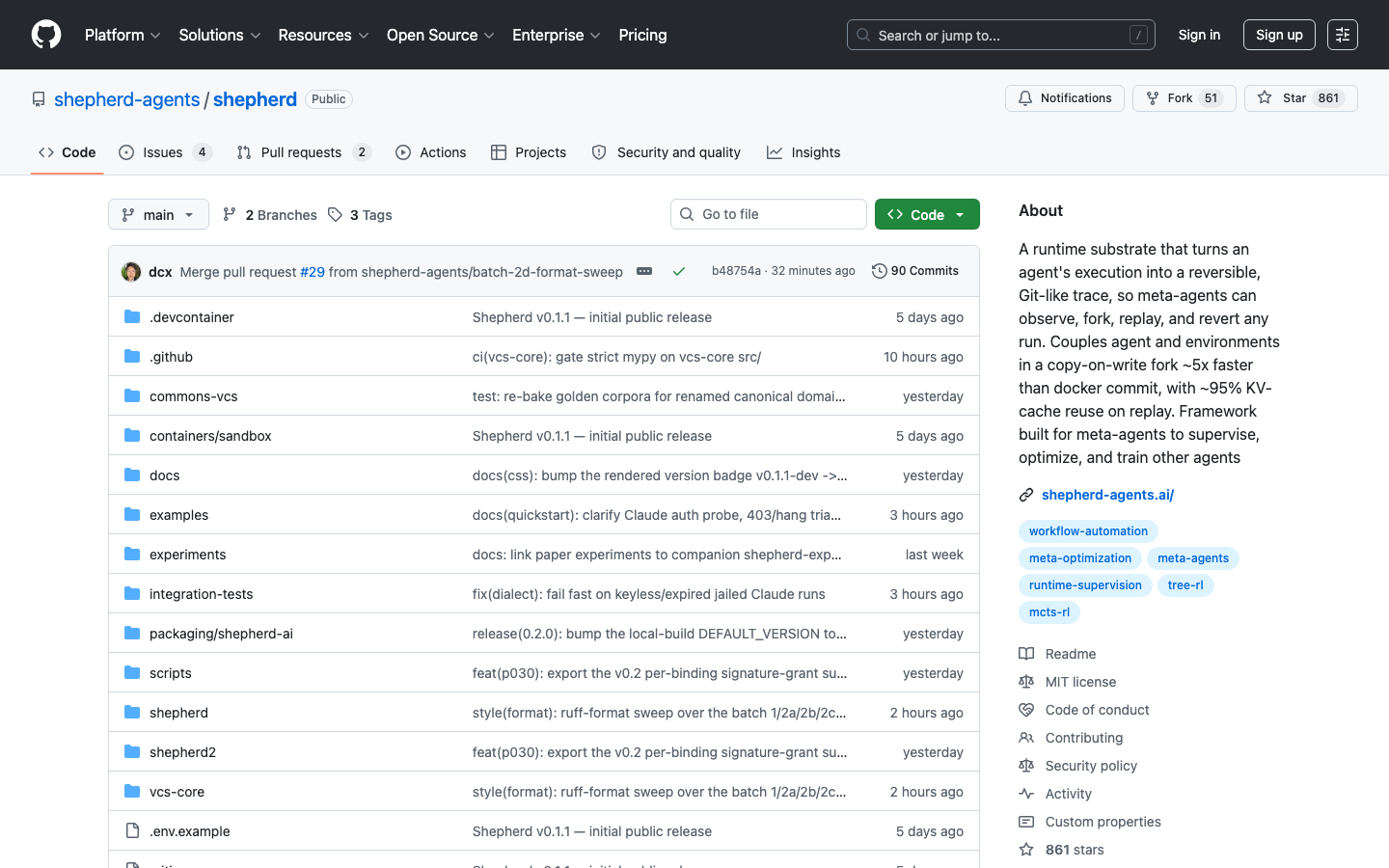Open the experiments folder
This screenshot has width=1389, height=868.
(x=188, y=555)
